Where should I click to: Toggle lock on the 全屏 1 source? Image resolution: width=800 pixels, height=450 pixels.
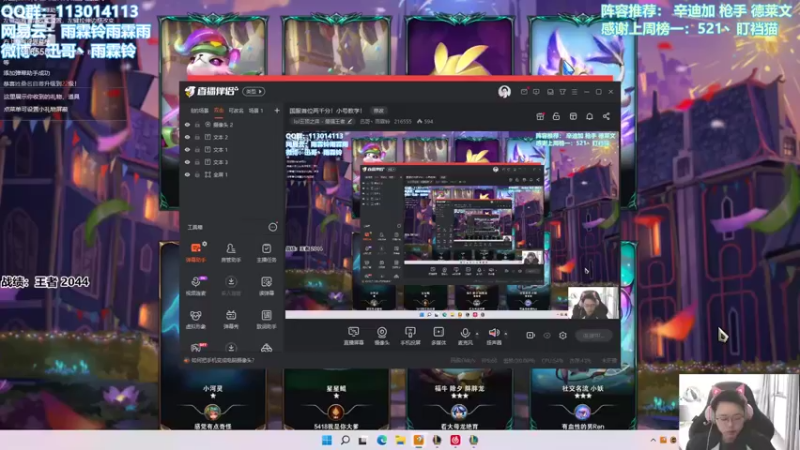pyautogui.click(x=197, y=174)
